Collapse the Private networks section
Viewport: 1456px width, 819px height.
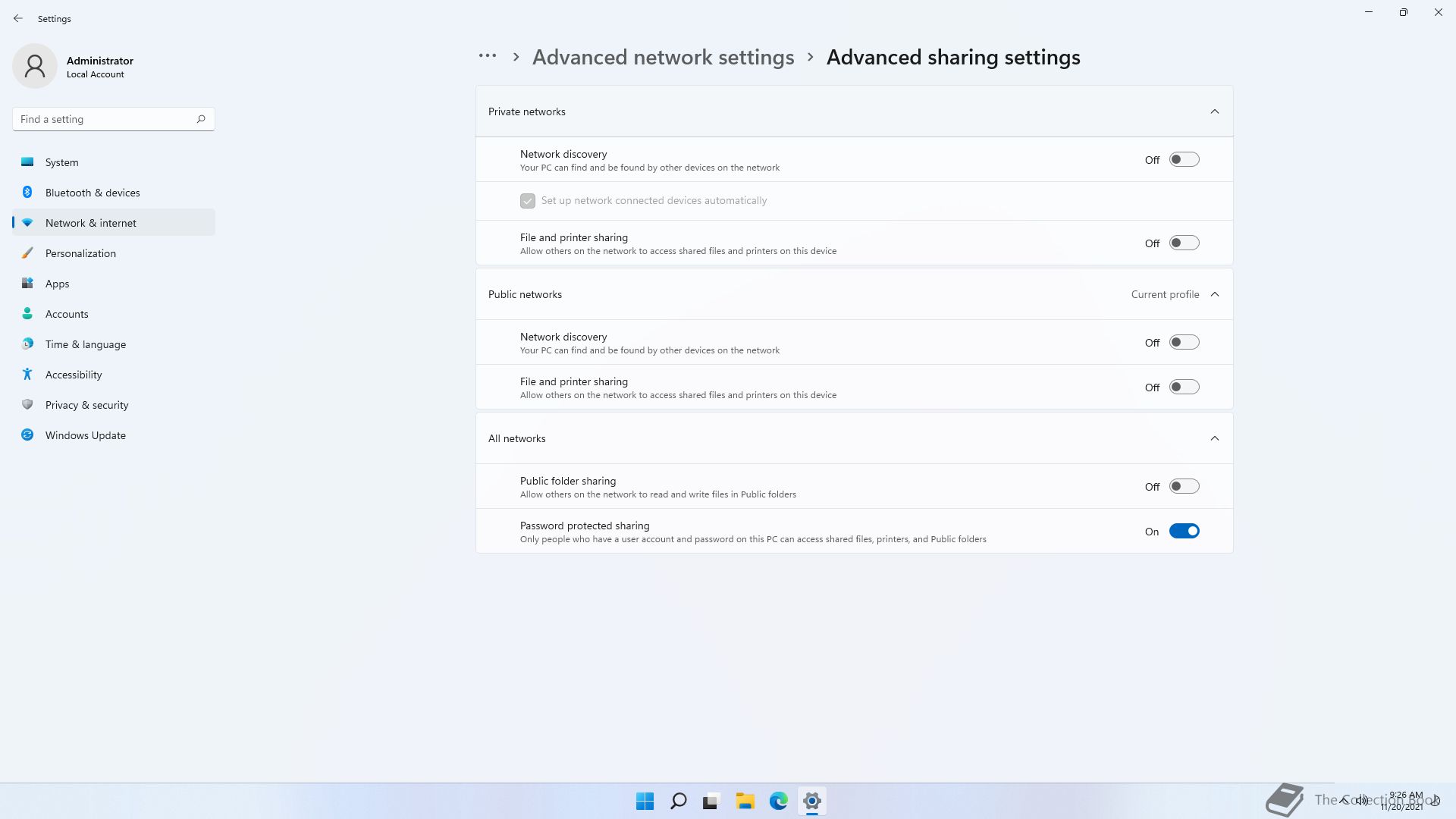[1215, 111]
